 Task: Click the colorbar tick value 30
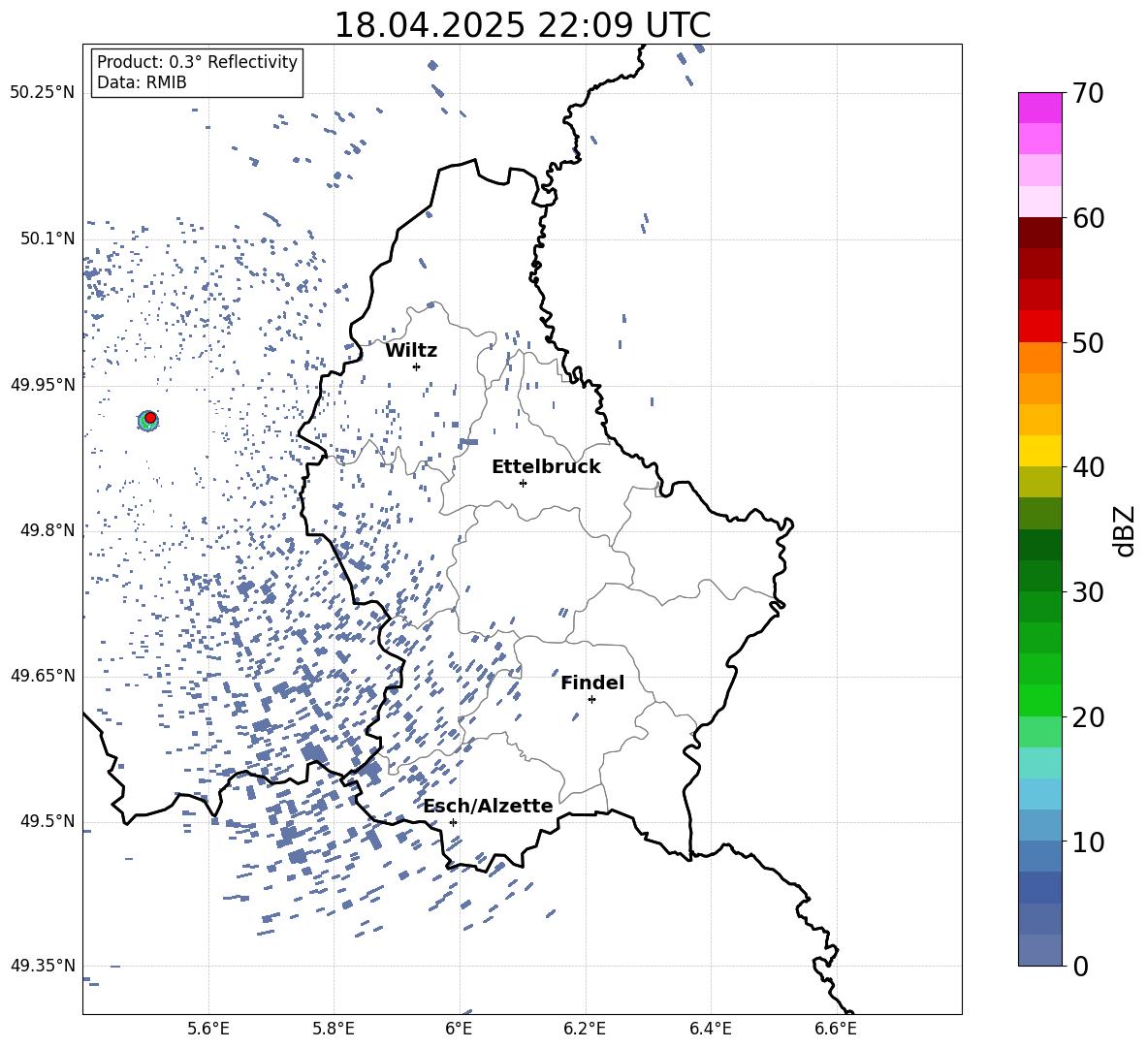(1088, 591)
